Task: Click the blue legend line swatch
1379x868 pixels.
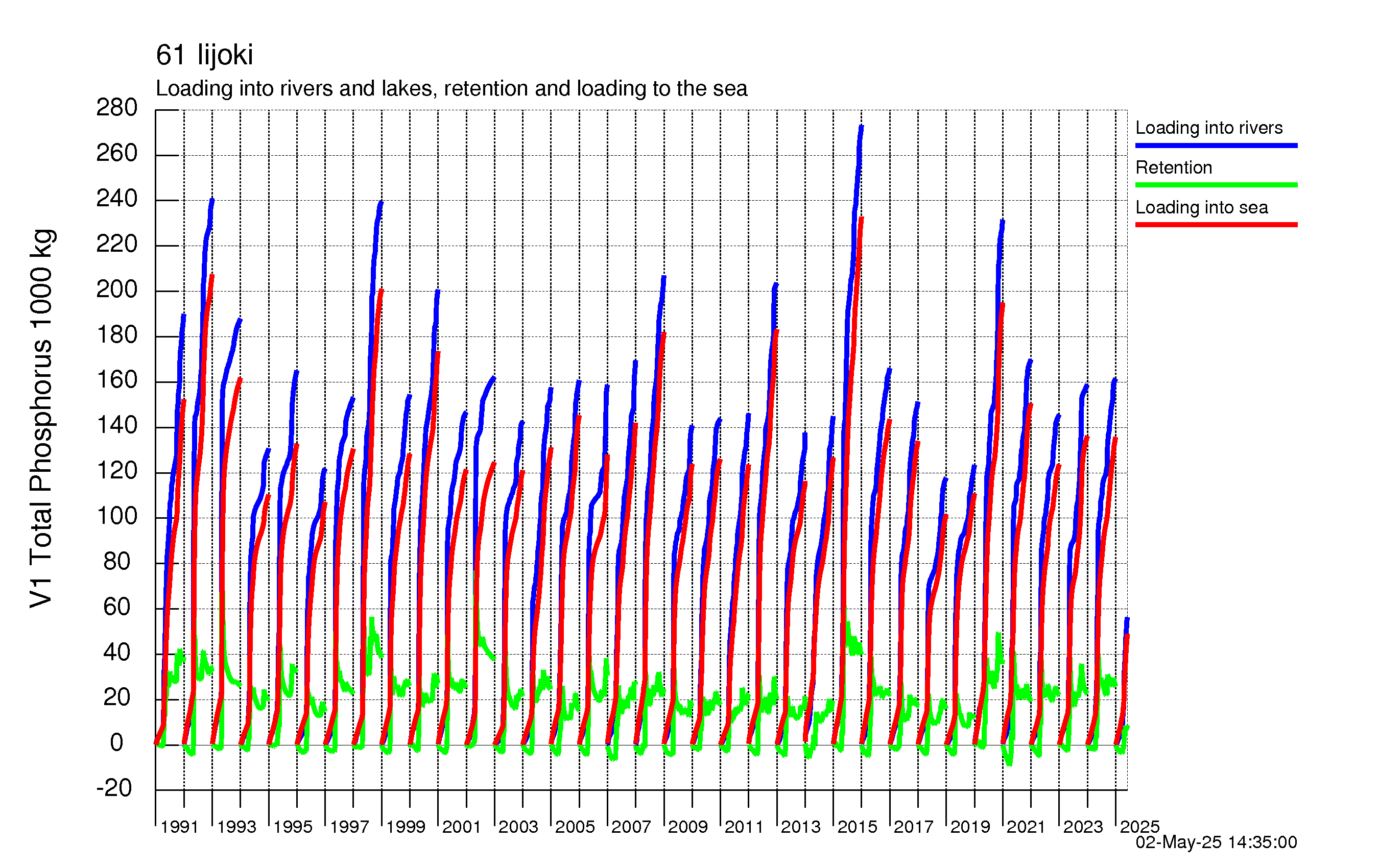Action: [x=1217, y=146]
